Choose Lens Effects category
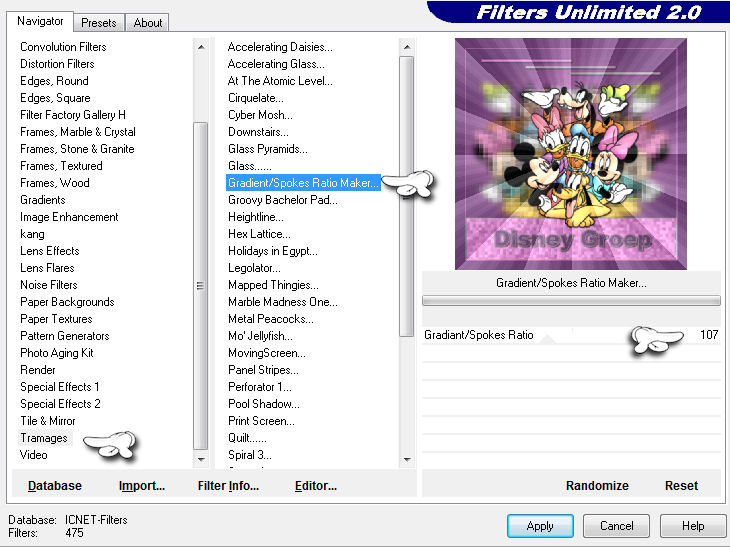This screenshot has height=547, width=730. [49, 251]
